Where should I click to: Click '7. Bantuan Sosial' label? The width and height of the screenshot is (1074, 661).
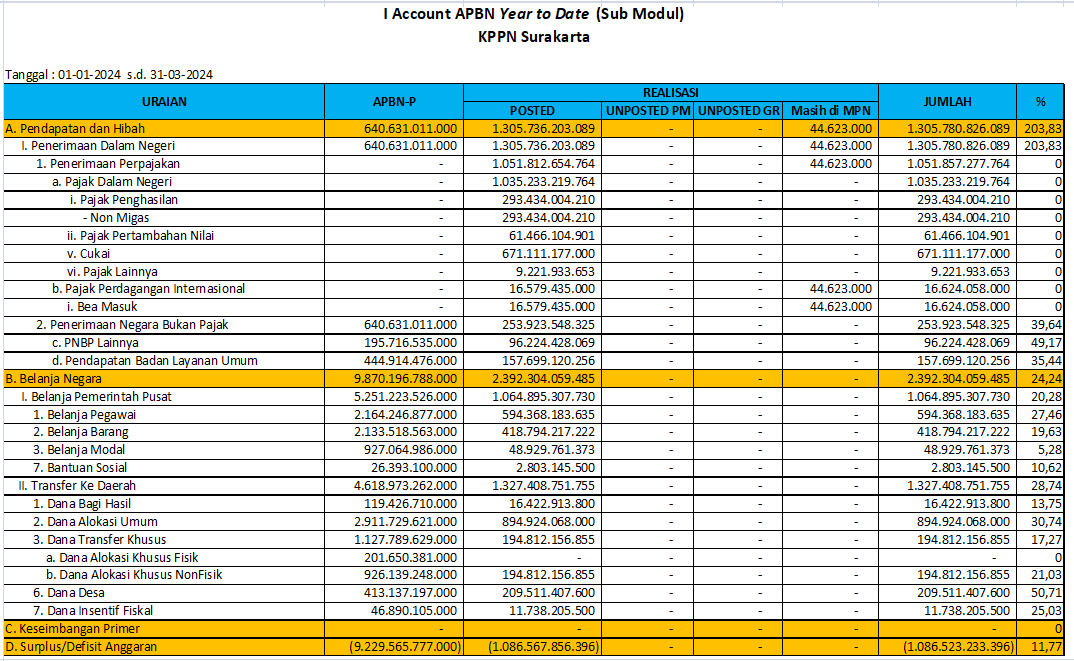[x=80, y=467]
